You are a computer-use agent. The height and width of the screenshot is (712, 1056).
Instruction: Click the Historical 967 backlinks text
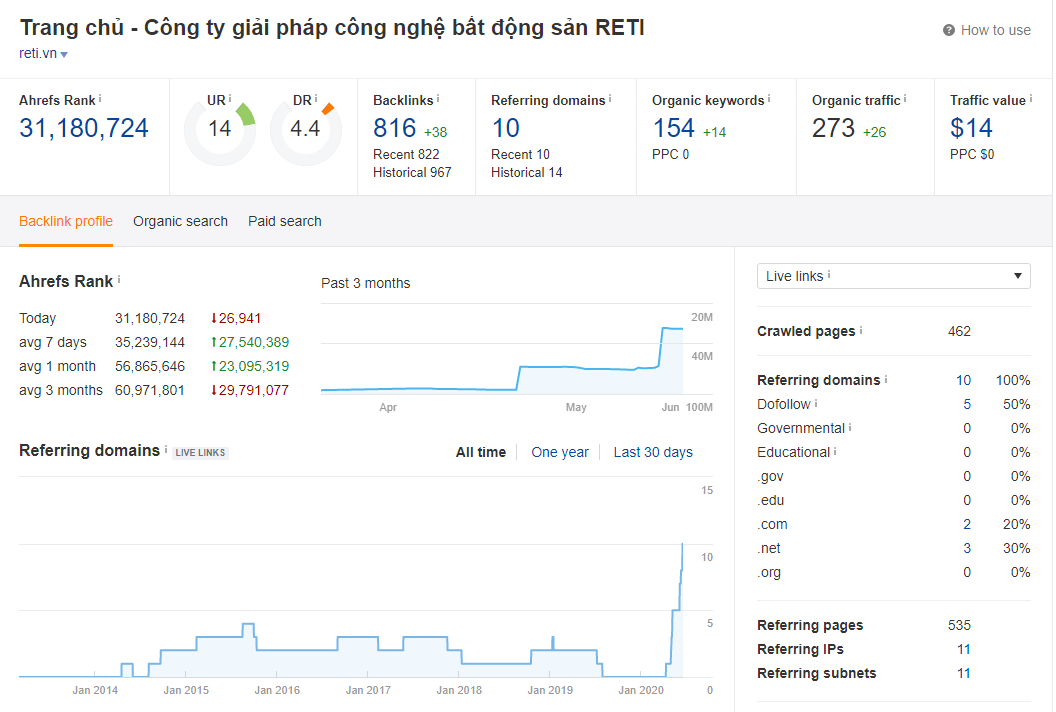click(x=412, y=172)
